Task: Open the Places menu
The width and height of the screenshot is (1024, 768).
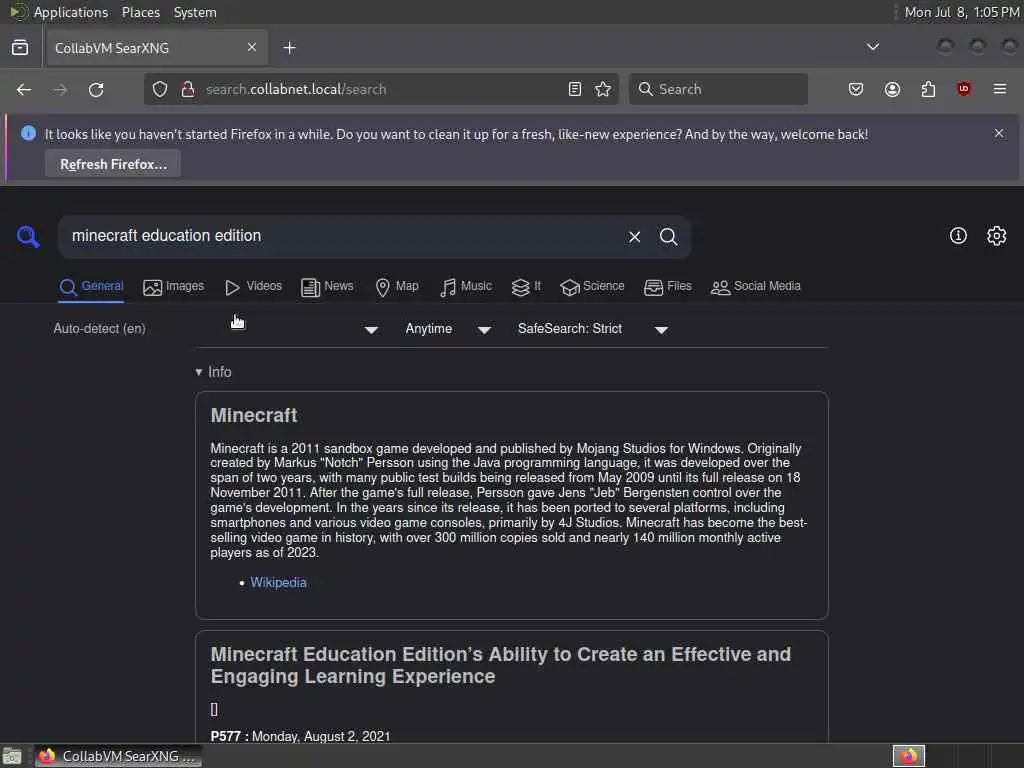Action: pyautogui.click(x=141, y=12)
